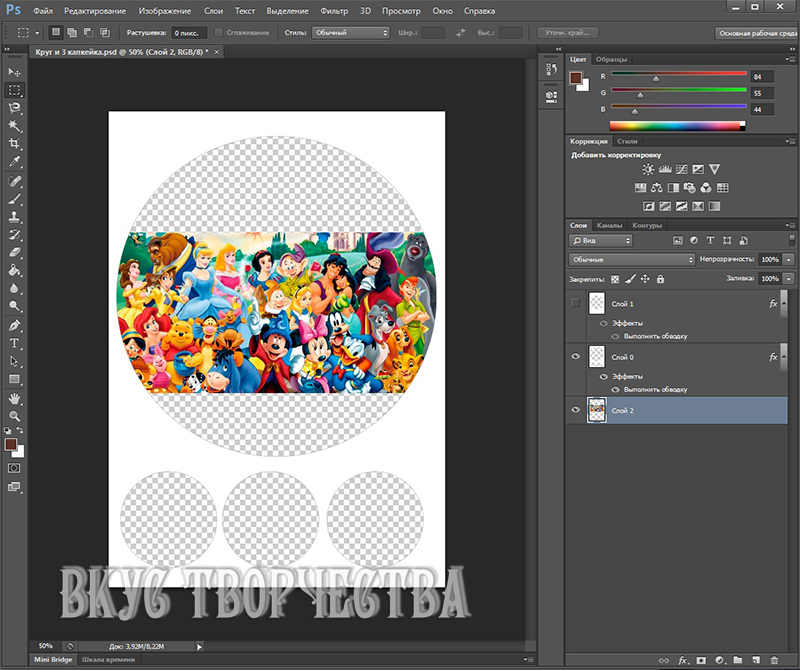The image size is (800, 670).
Task: Switch to Стили tab
Action: [627, 141]
